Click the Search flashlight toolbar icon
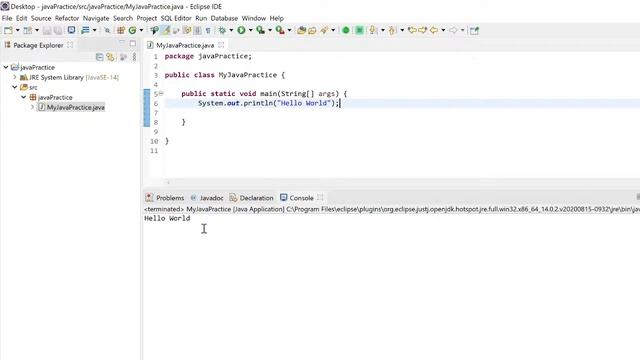This screenshot has width=640, height=360. (324, 30)
